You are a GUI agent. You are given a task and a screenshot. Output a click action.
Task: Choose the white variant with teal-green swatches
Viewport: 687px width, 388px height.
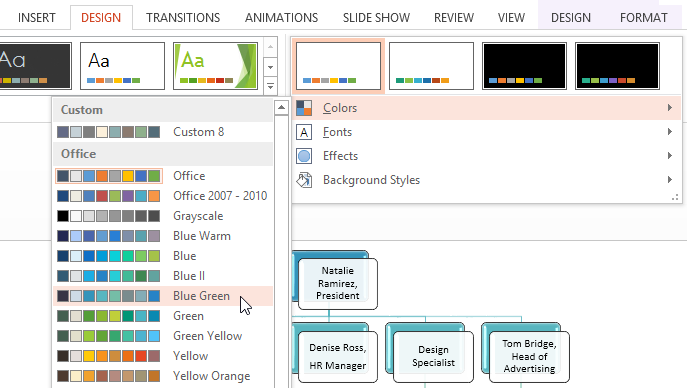pos(432,66)
